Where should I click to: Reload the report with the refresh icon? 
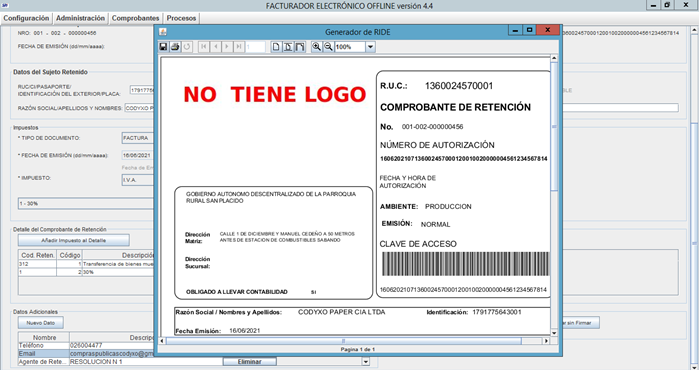tap(187, 47)
